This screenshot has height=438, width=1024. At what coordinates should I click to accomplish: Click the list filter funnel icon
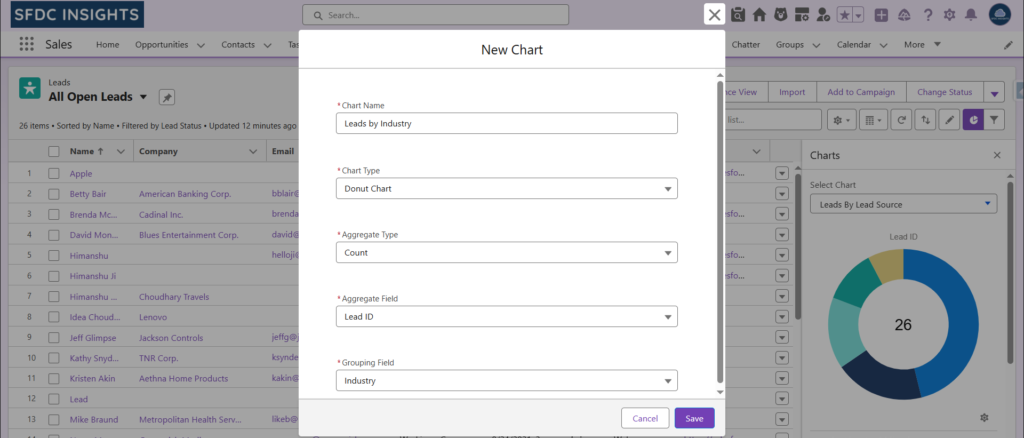point(994,120)
